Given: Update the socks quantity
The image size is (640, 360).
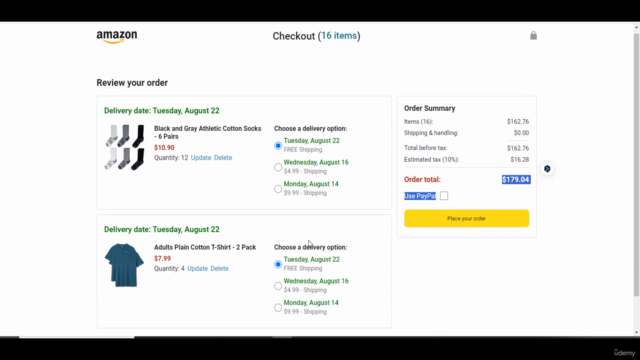Looking at the screenshot, I should (201, 158).
